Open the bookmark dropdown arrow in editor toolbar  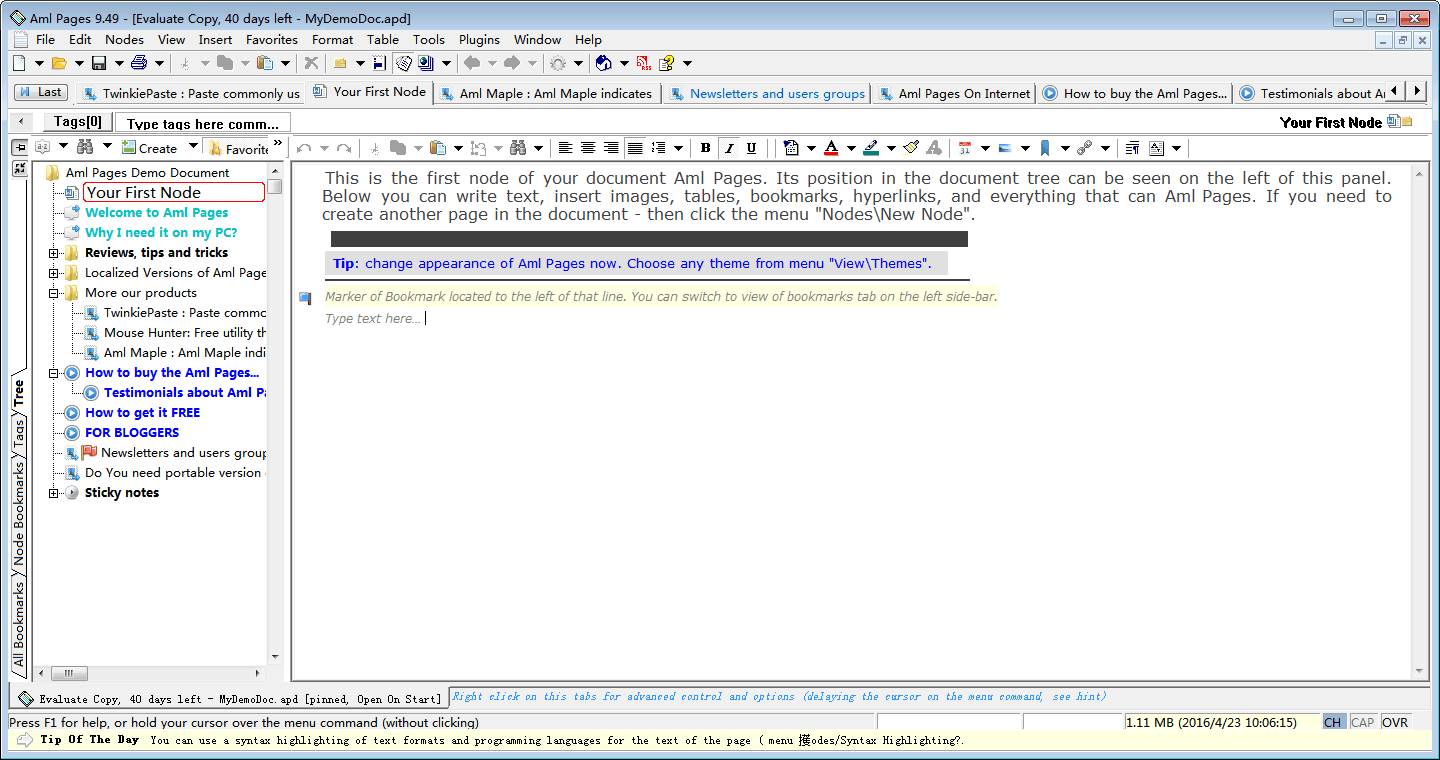(1065, 148)
